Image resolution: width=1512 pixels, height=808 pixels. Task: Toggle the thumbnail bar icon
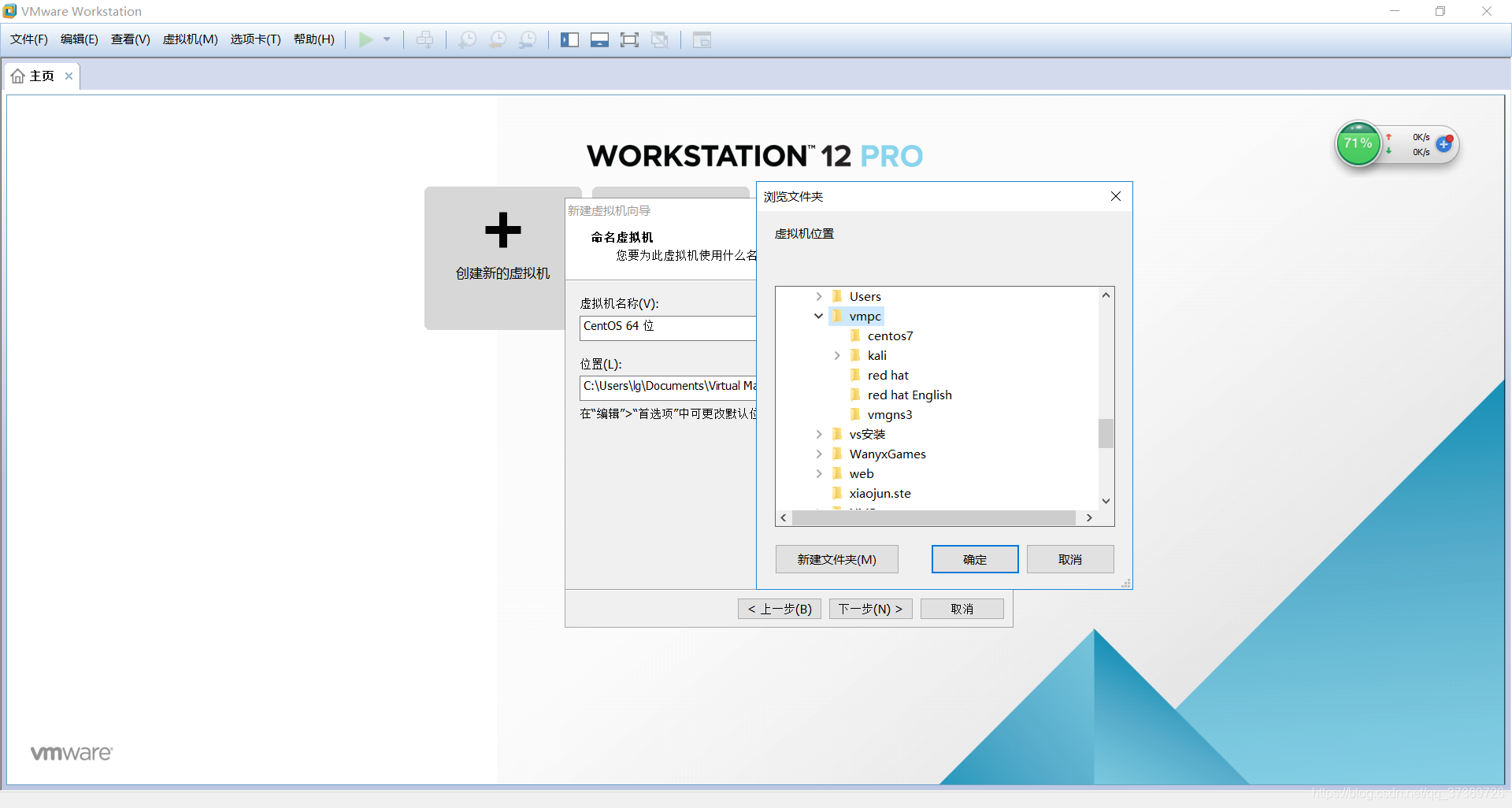[599, 39]
